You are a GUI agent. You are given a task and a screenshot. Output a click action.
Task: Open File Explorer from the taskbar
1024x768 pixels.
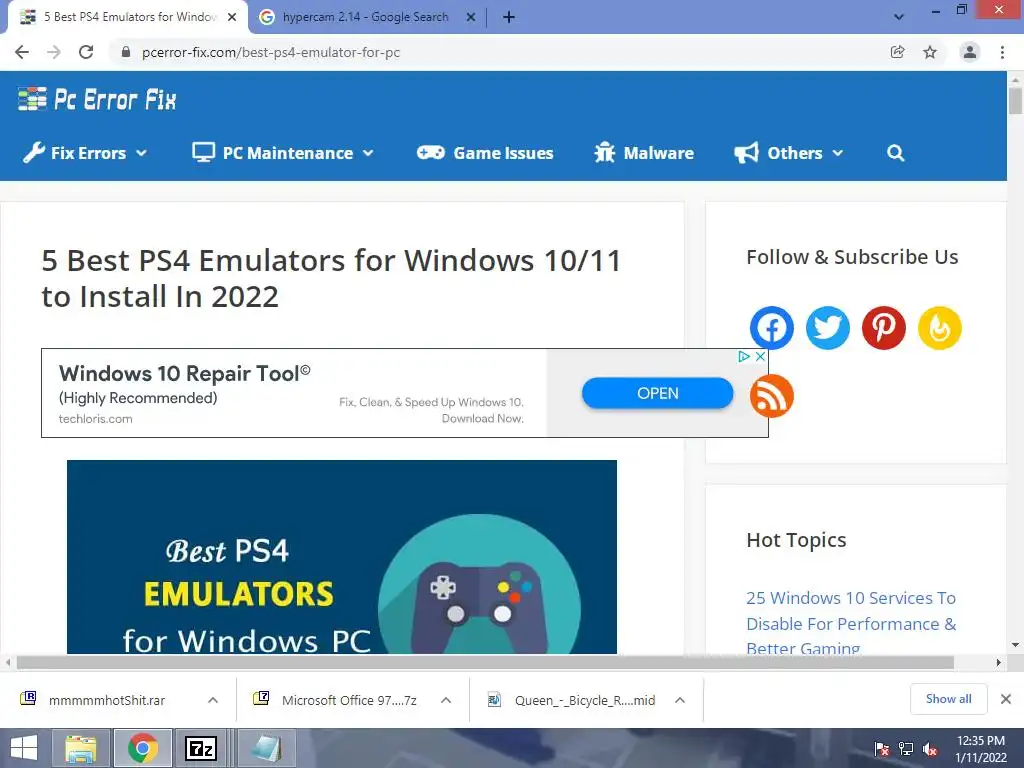[80, 748]
